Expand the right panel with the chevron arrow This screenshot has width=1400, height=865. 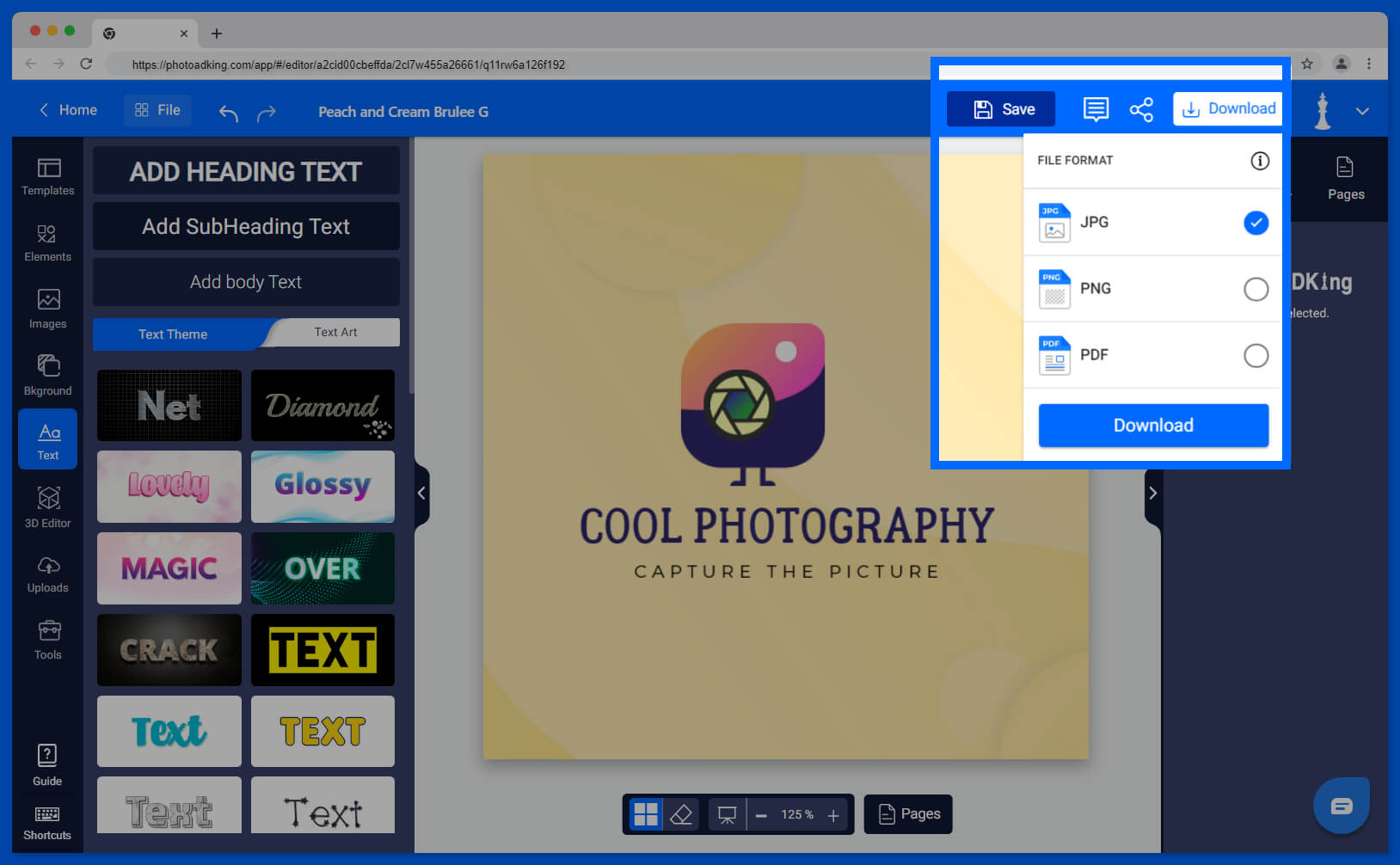(x=1153, y=493)
